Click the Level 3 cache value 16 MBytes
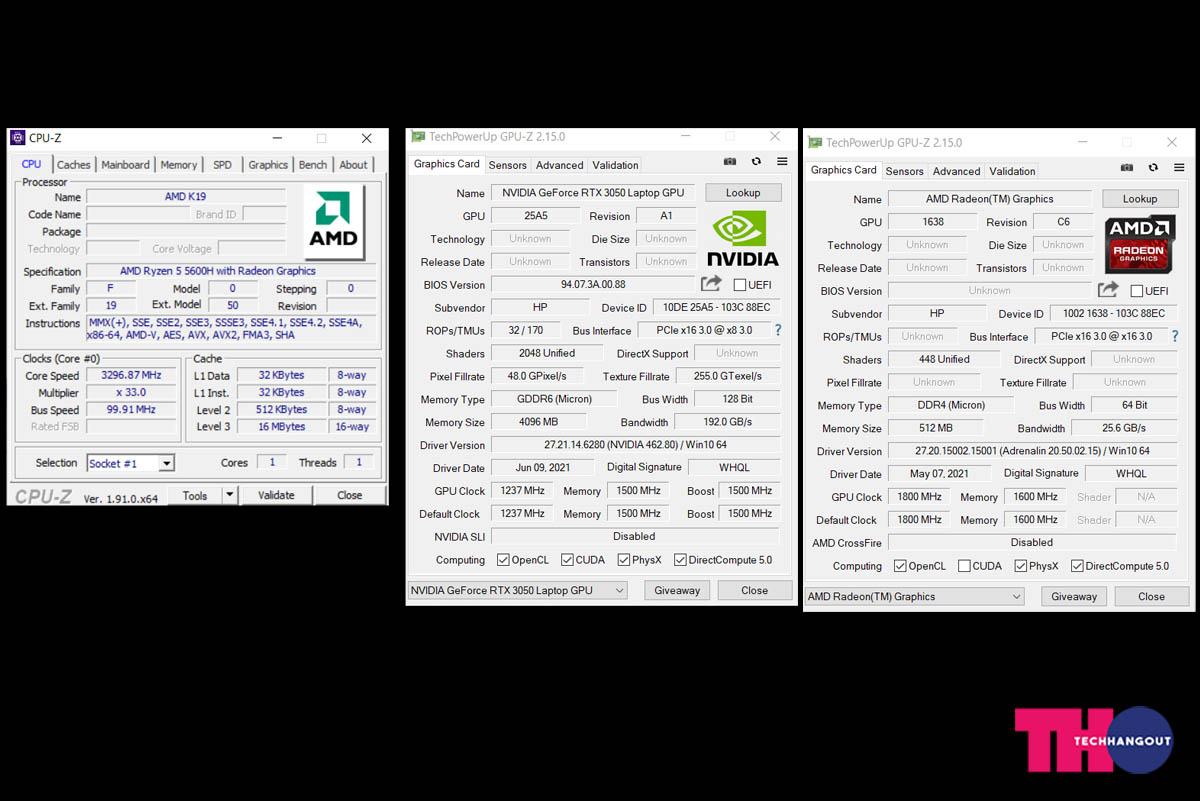 281,426
